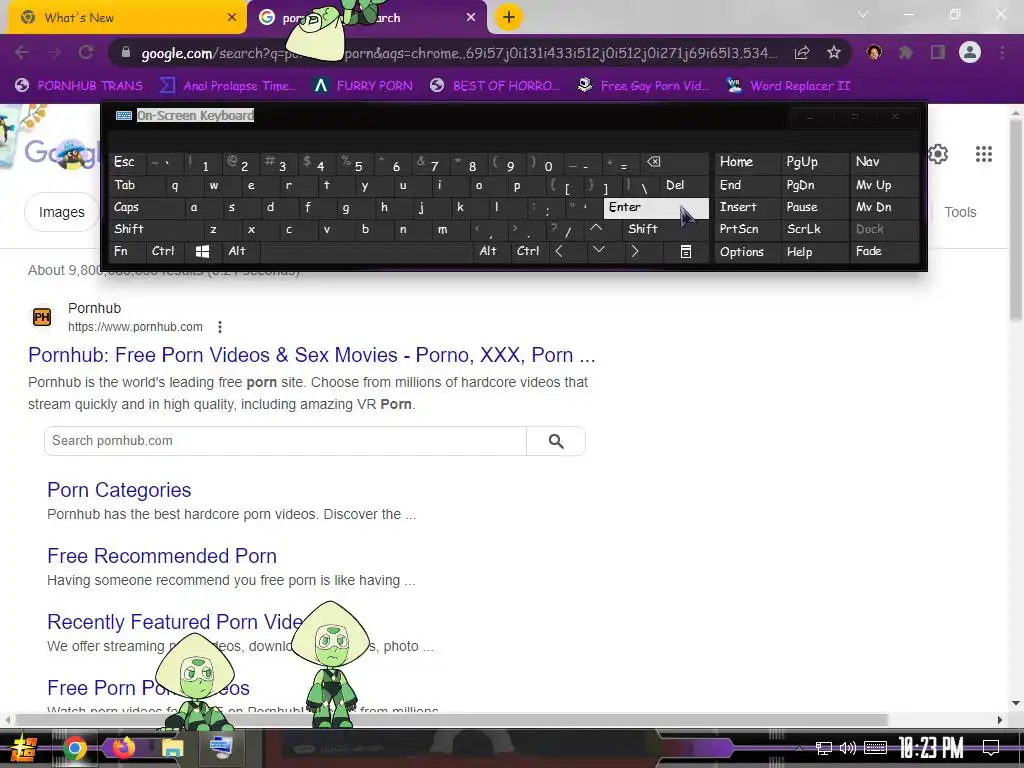Screen dimensions: 1024x768
Task: Click the left arrow key on On-Screen Keyboard
Action: click(559, 251)
